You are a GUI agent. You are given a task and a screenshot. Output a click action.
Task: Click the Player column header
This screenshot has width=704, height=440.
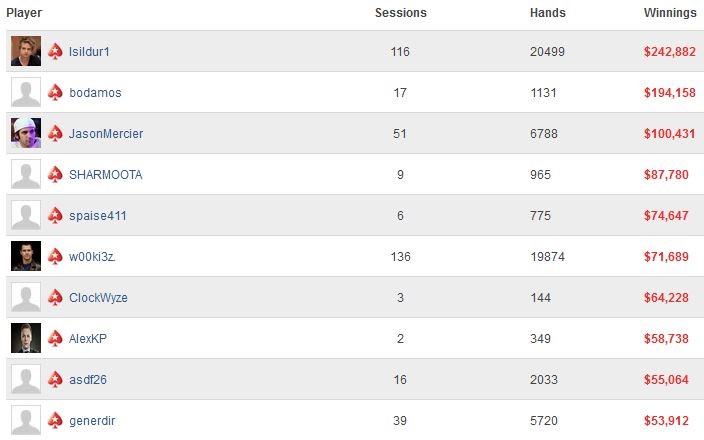(x=24, y=13)
